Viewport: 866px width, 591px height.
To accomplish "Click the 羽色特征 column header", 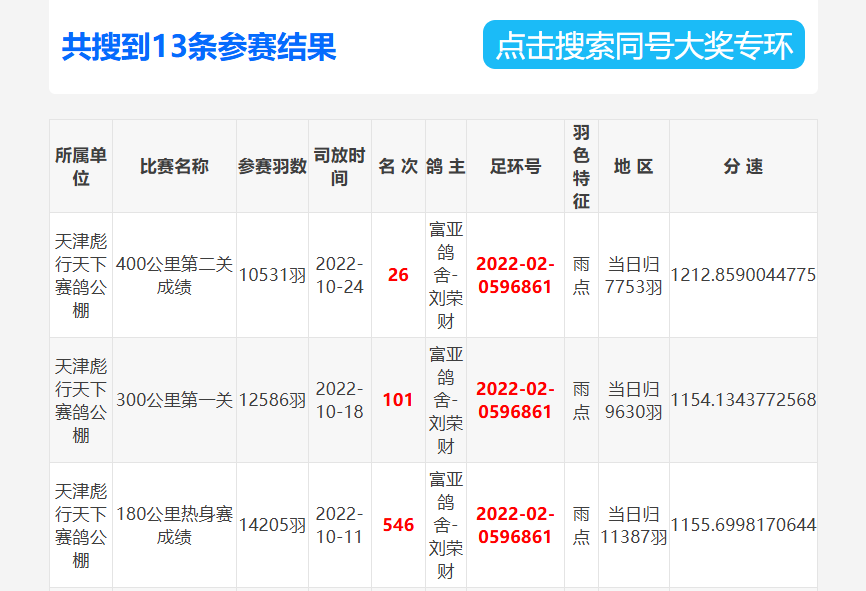I will pyautogui.click(x=581, y=167).
